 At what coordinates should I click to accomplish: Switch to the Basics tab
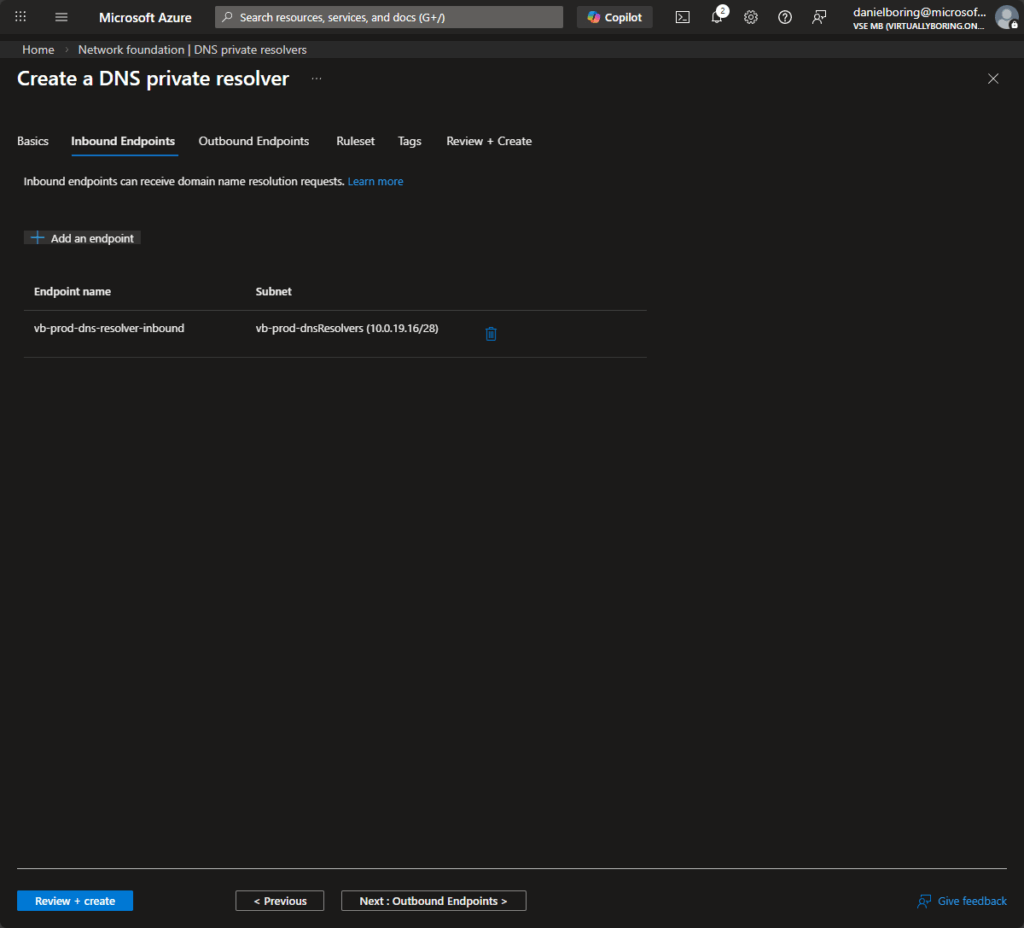tap(33, 141)
